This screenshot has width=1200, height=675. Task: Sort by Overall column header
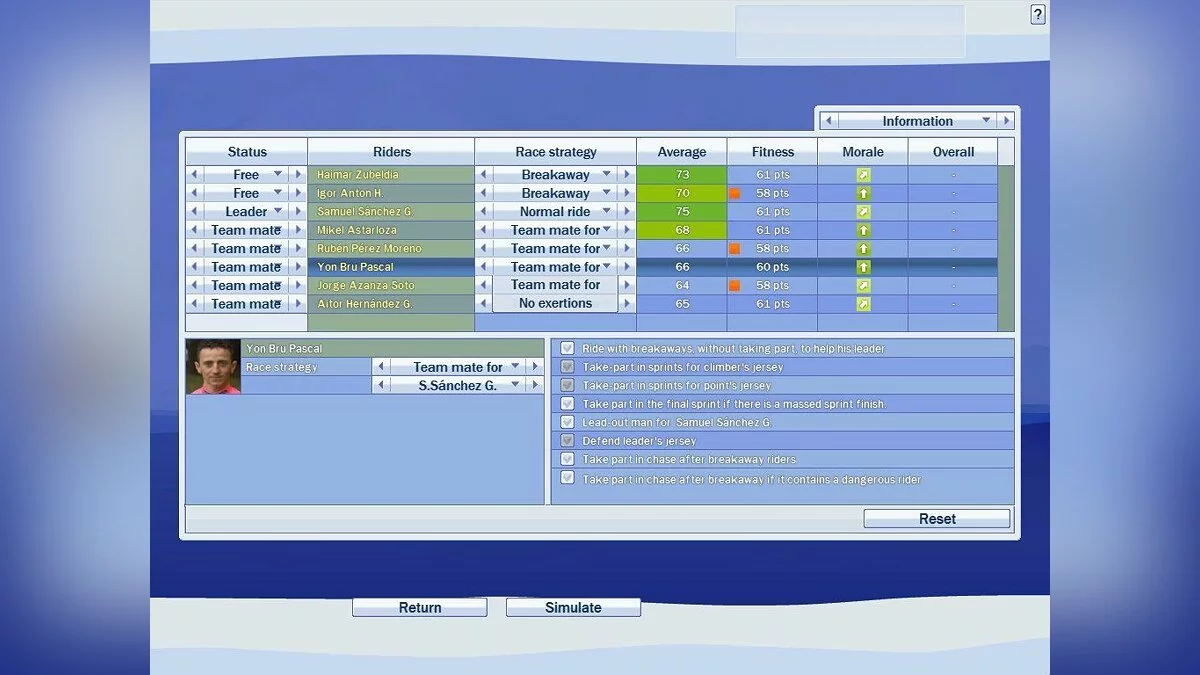(953, 152)
